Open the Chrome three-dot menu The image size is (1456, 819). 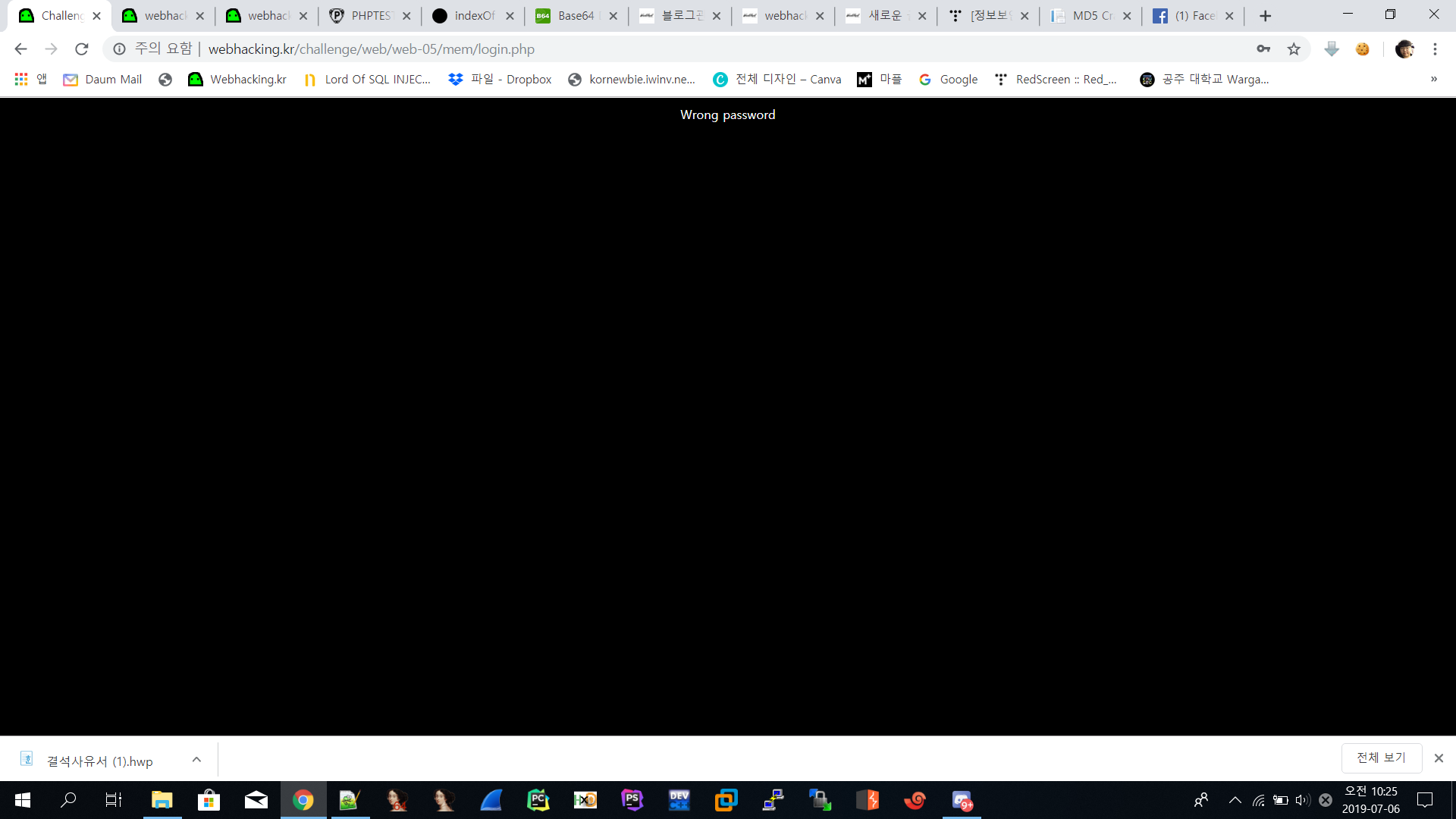pyautogui.click(x=1435, y=49)
